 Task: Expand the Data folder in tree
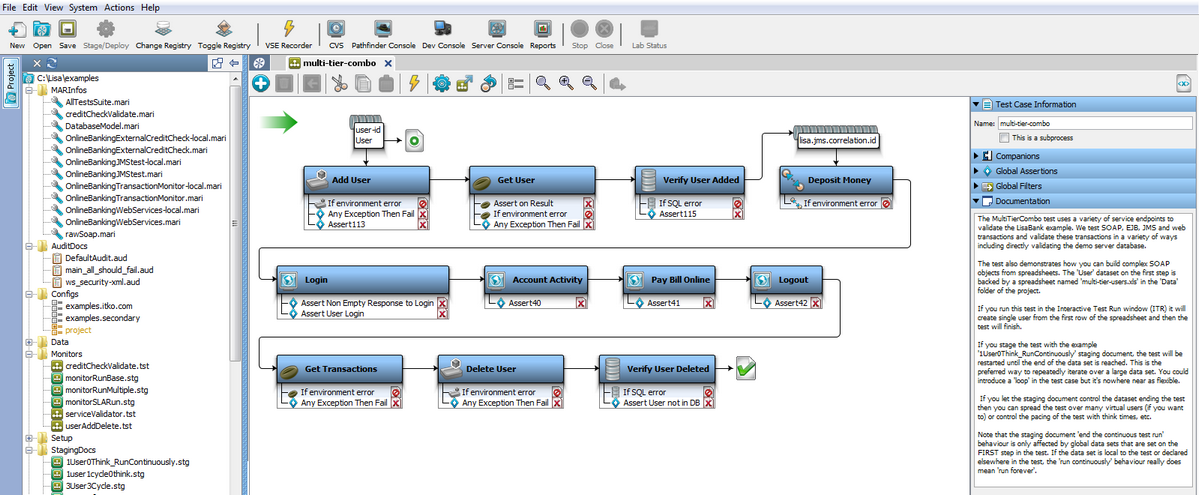pyautogui.click(x=29, y=342)
